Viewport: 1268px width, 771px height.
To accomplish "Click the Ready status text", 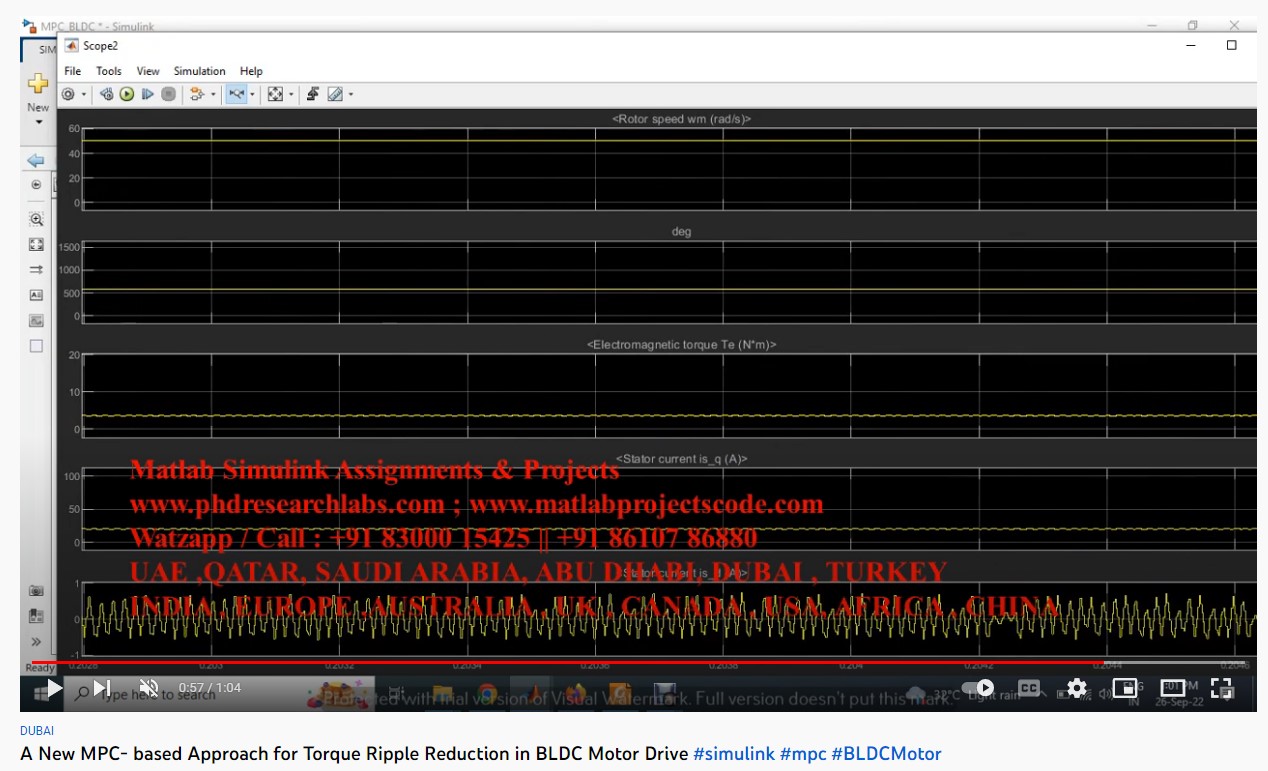I will [40, 668].
